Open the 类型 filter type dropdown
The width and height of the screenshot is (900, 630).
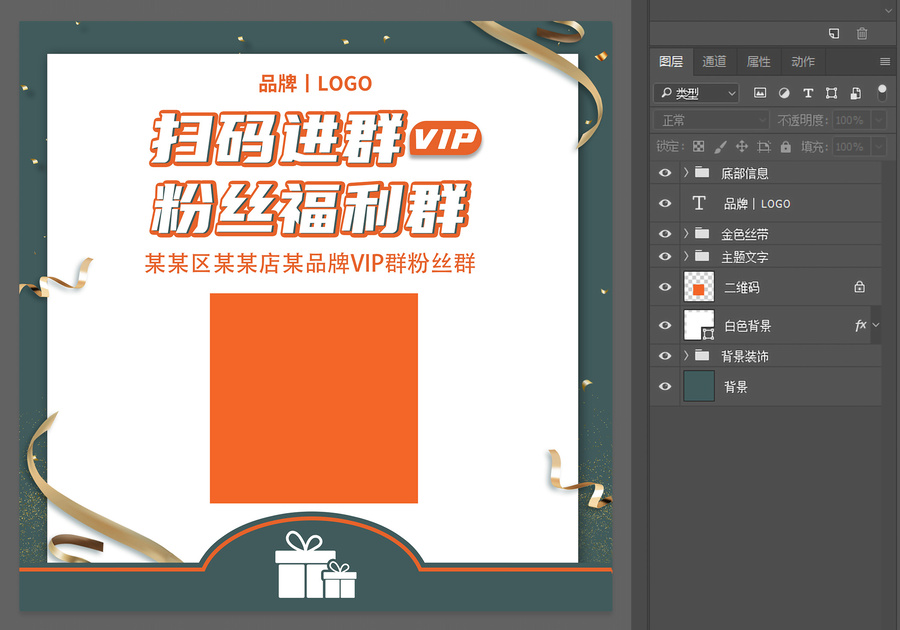(x=696, y=93)
